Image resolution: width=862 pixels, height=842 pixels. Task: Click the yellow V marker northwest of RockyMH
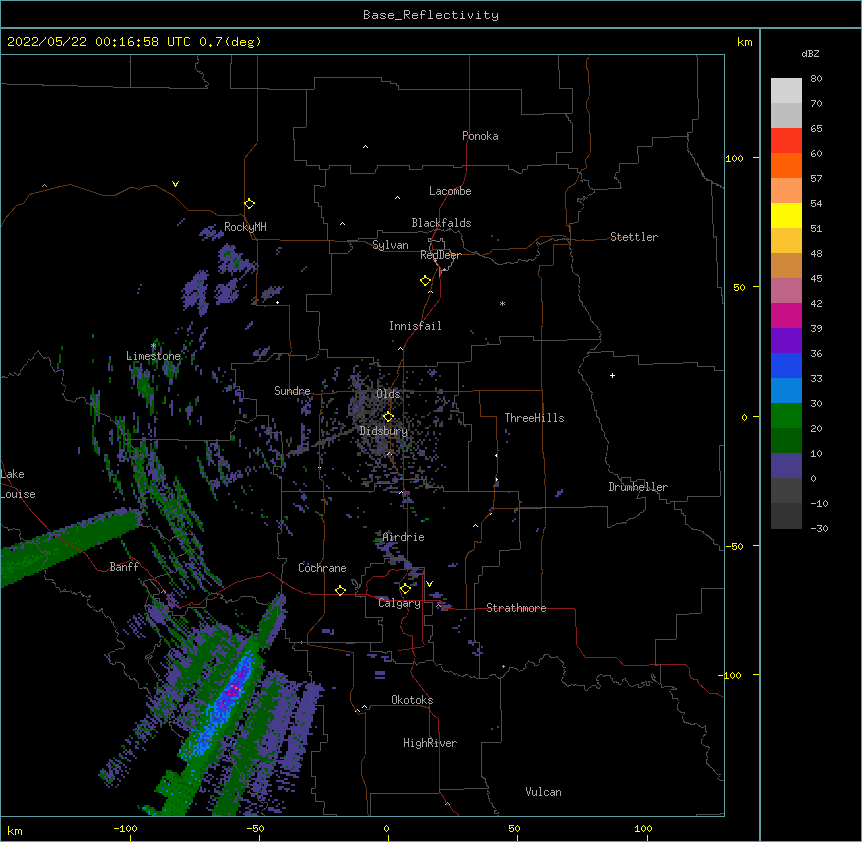(175, 184)
